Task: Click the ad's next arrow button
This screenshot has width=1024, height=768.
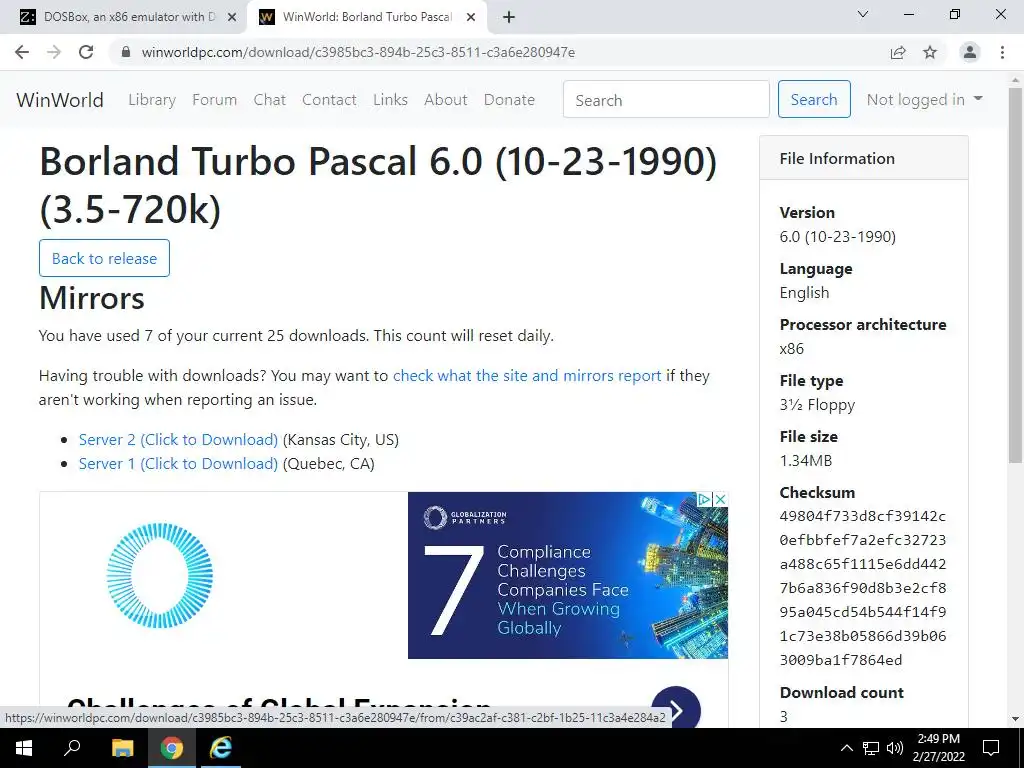Action: tap(676, 709)
